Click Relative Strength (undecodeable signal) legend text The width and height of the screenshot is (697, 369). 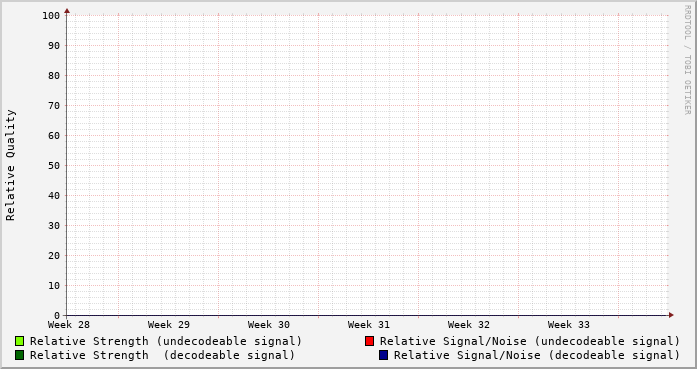pyautogui.click(x=166, y=341)
